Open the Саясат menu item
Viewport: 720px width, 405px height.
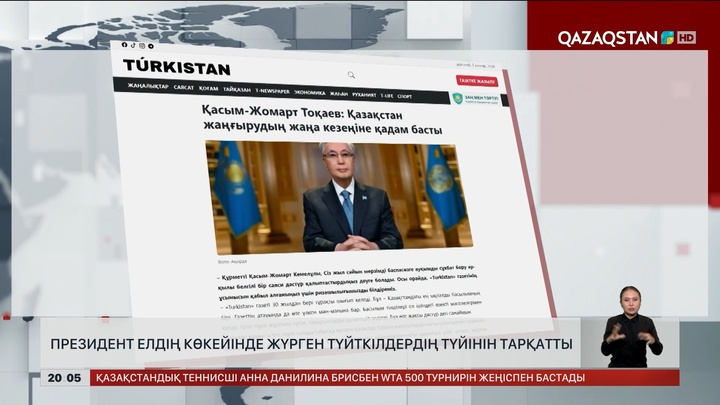point(184,87)
